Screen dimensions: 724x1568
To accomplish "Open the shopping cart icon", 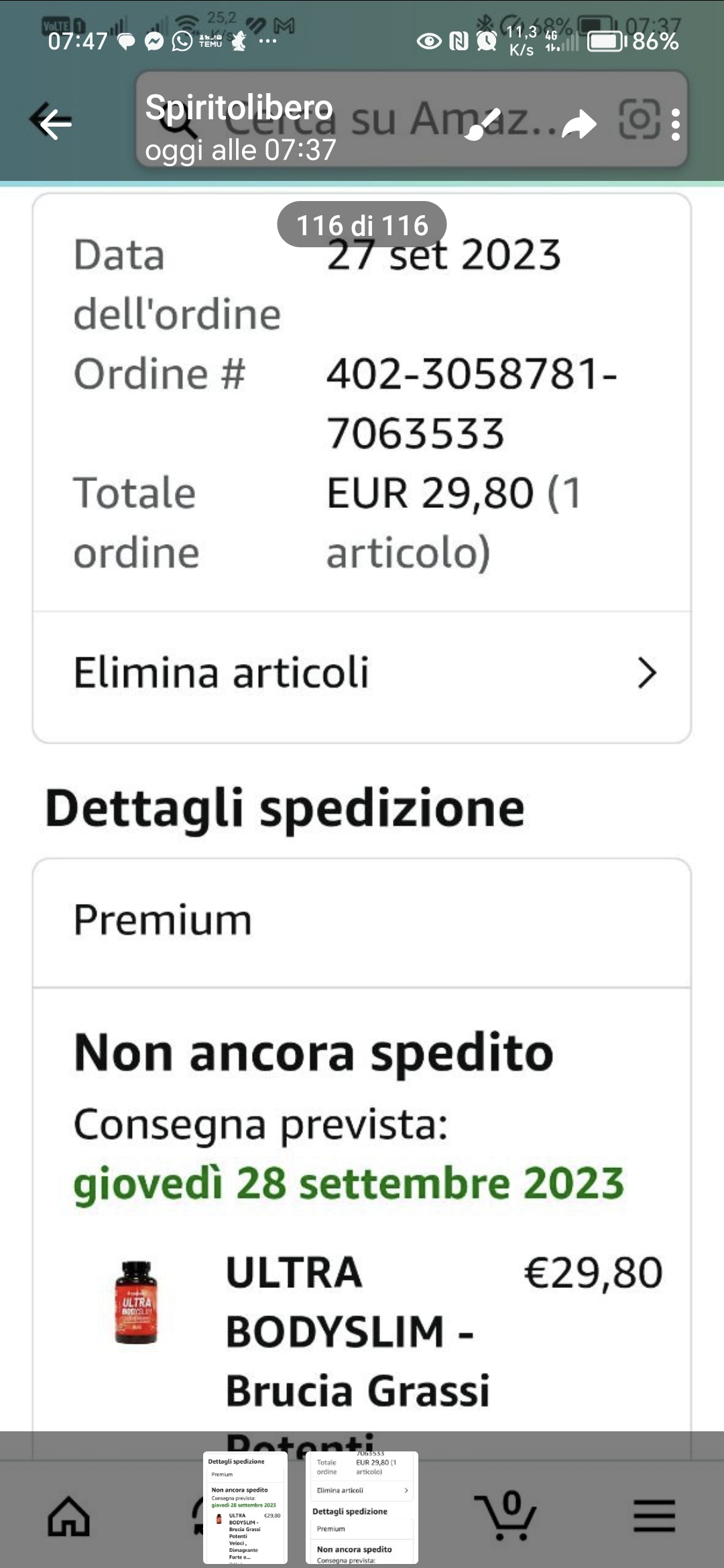I will coord(506,1514).
